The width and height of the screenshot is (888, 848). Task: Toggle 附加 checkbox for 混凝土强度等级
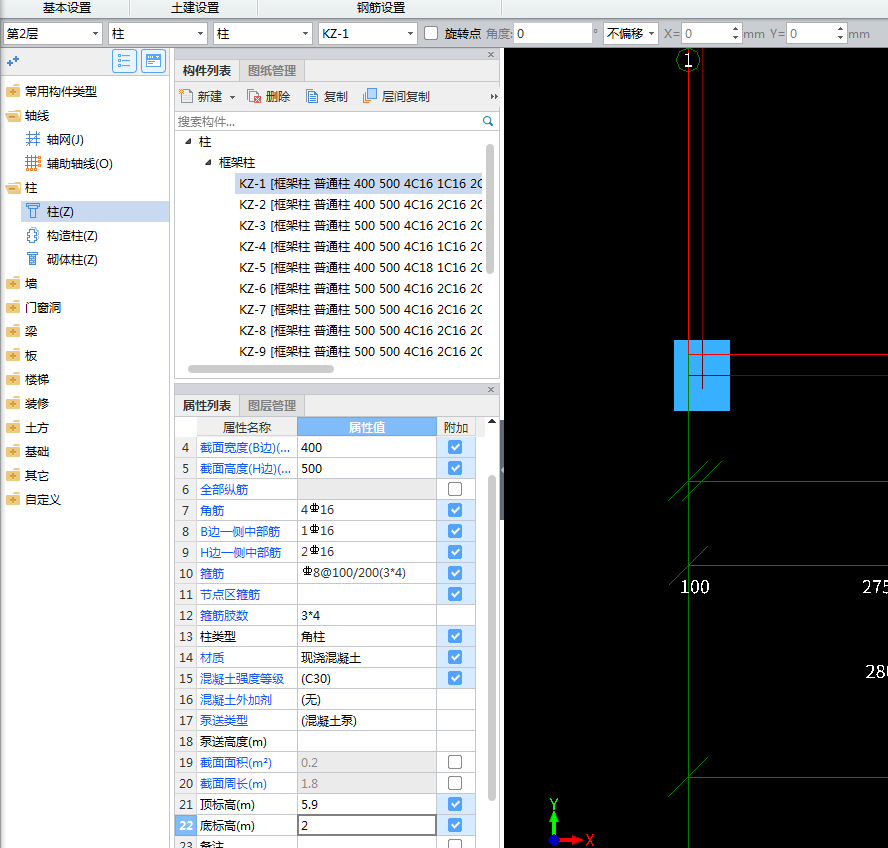click(x=455, y=678)
